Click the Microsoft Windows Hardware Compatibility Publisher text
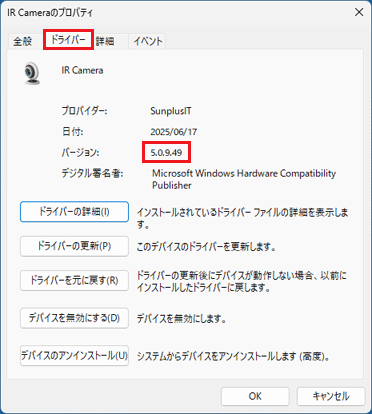The width and height of the screenshot is (372, 414). (x=244, y=179)
